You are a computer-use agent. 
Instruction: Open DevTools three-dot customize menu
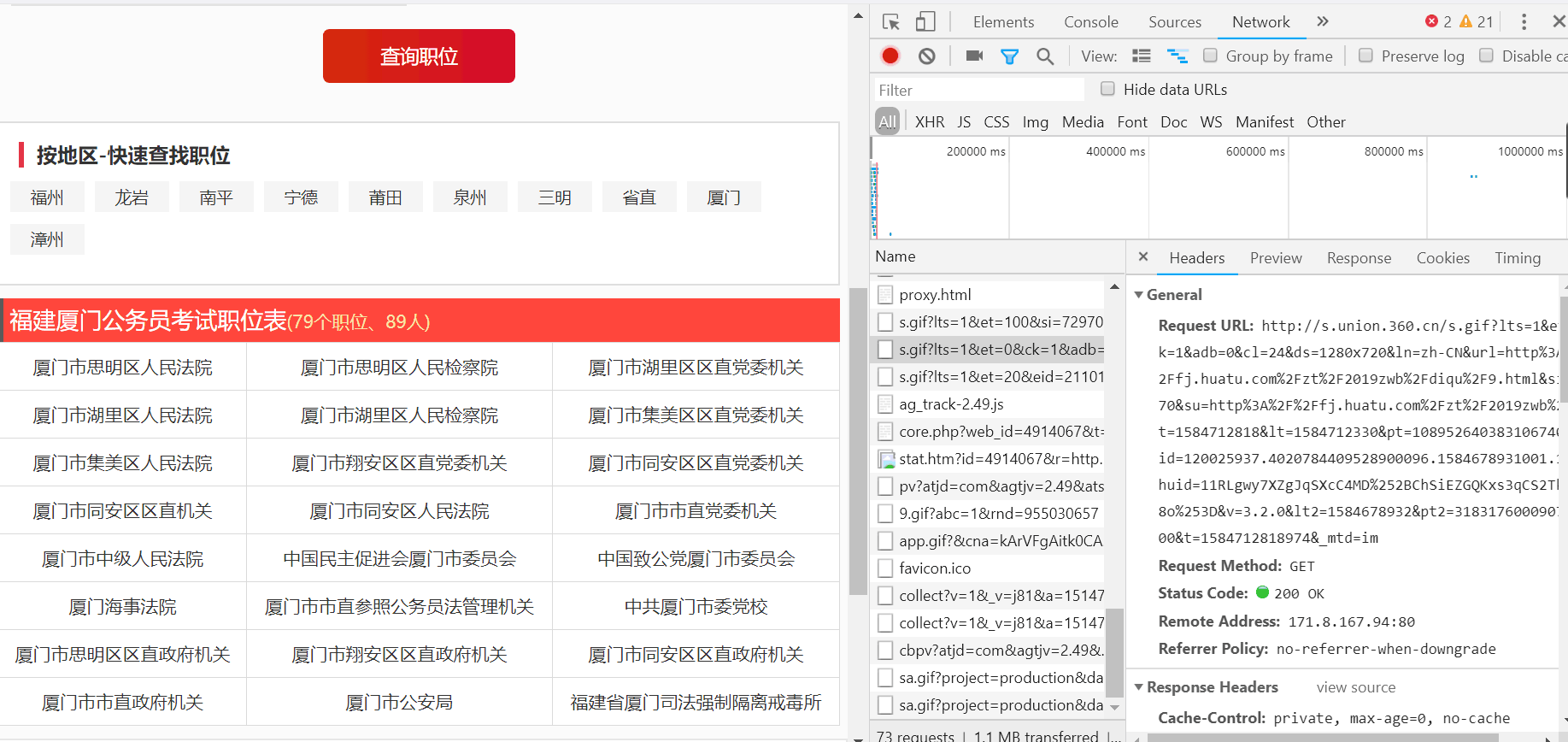point(1524,22)
